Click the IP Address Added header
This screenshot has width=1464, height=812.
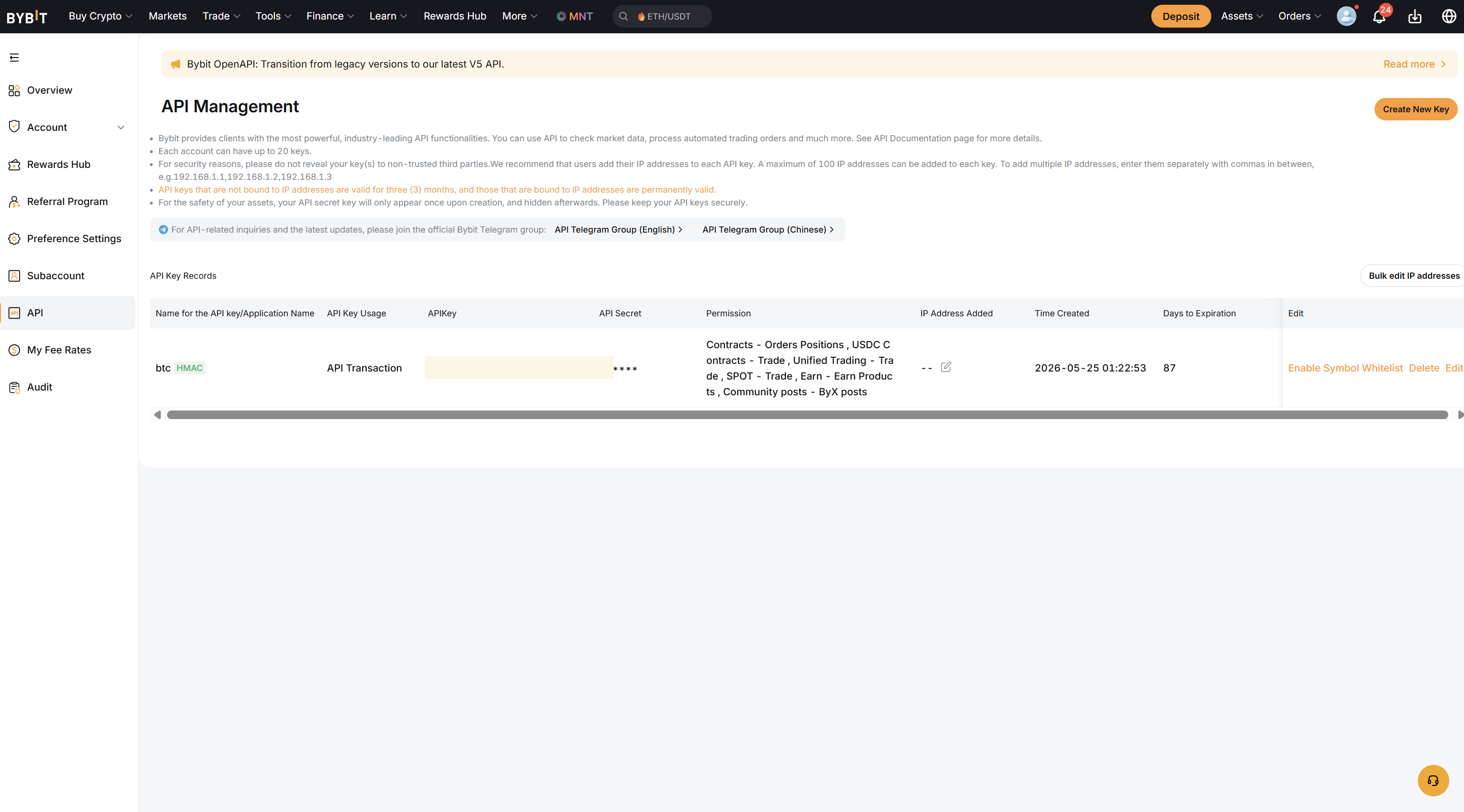coord(957,313)
